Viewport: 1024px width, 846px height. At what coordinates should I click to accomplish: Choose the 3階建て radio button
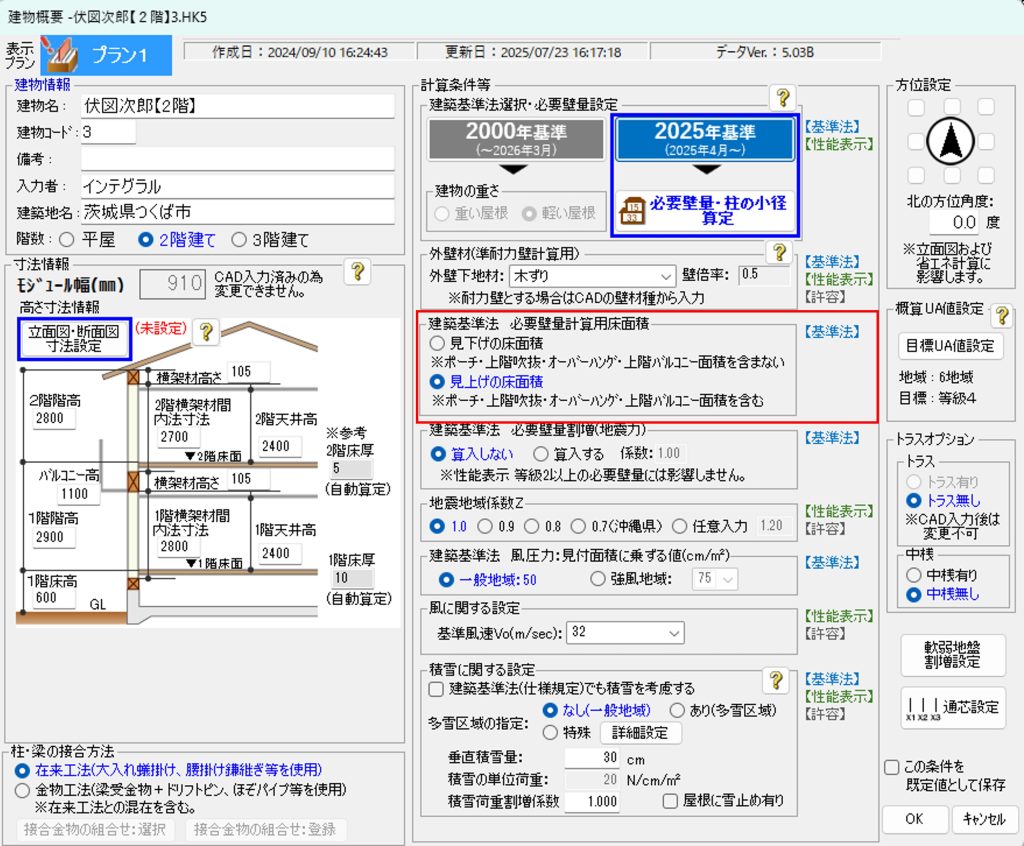tap(239, 240)
